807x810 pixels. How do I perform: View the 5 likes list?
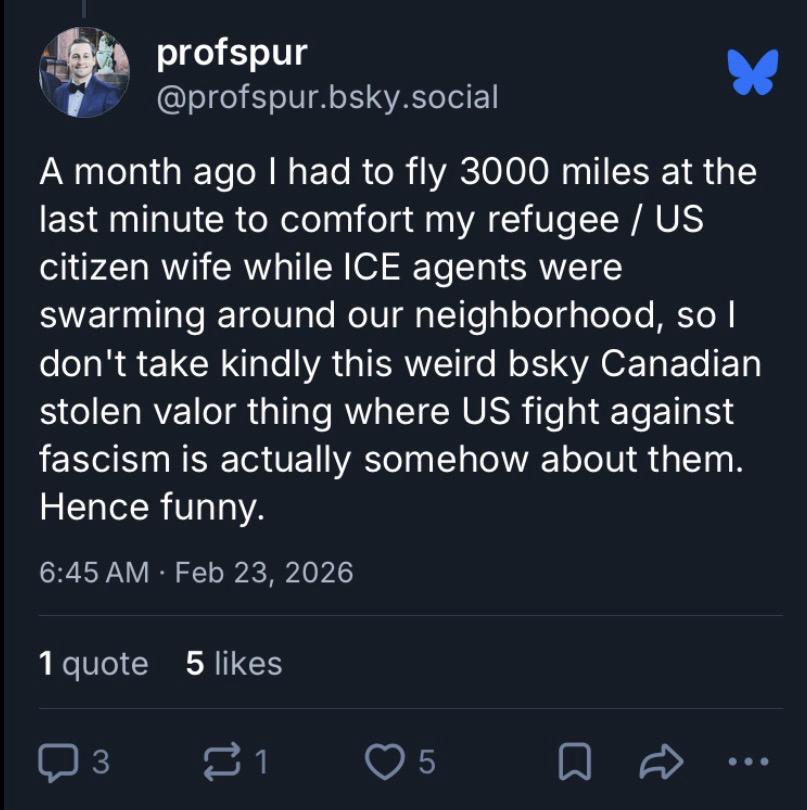(234, 663)
